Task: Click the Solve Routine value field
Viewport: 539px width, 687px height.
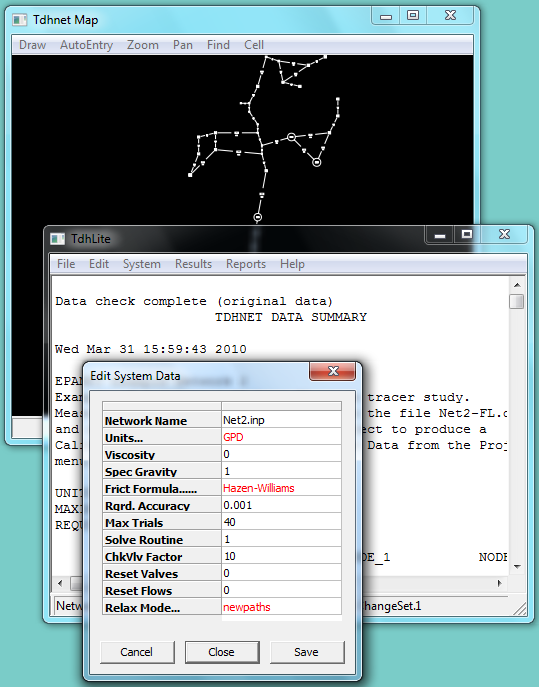Action: [x=281, y=539]
